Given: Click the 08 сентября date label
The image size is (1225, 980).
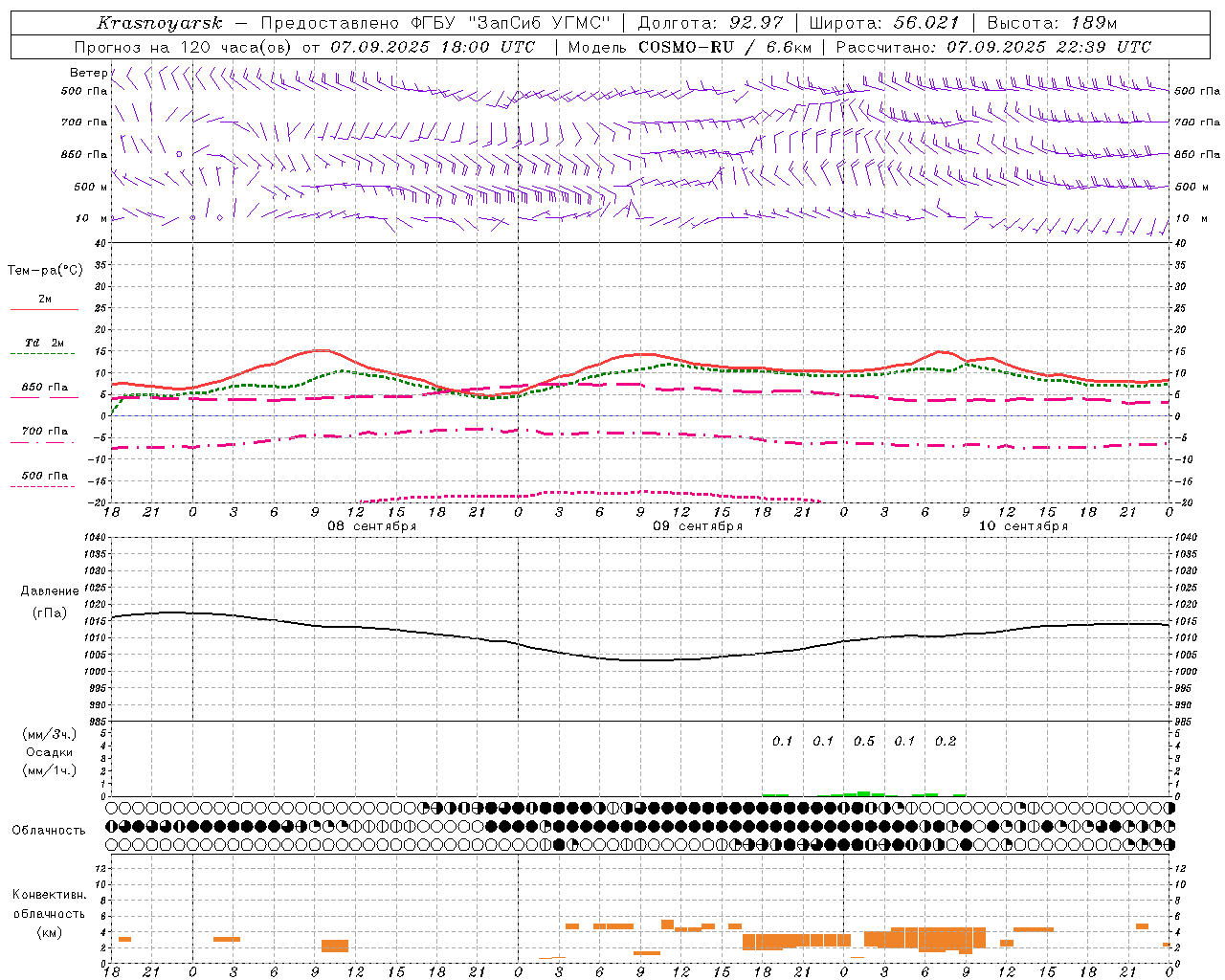Looking at the screenshot, I should click(x=371, y=526).
